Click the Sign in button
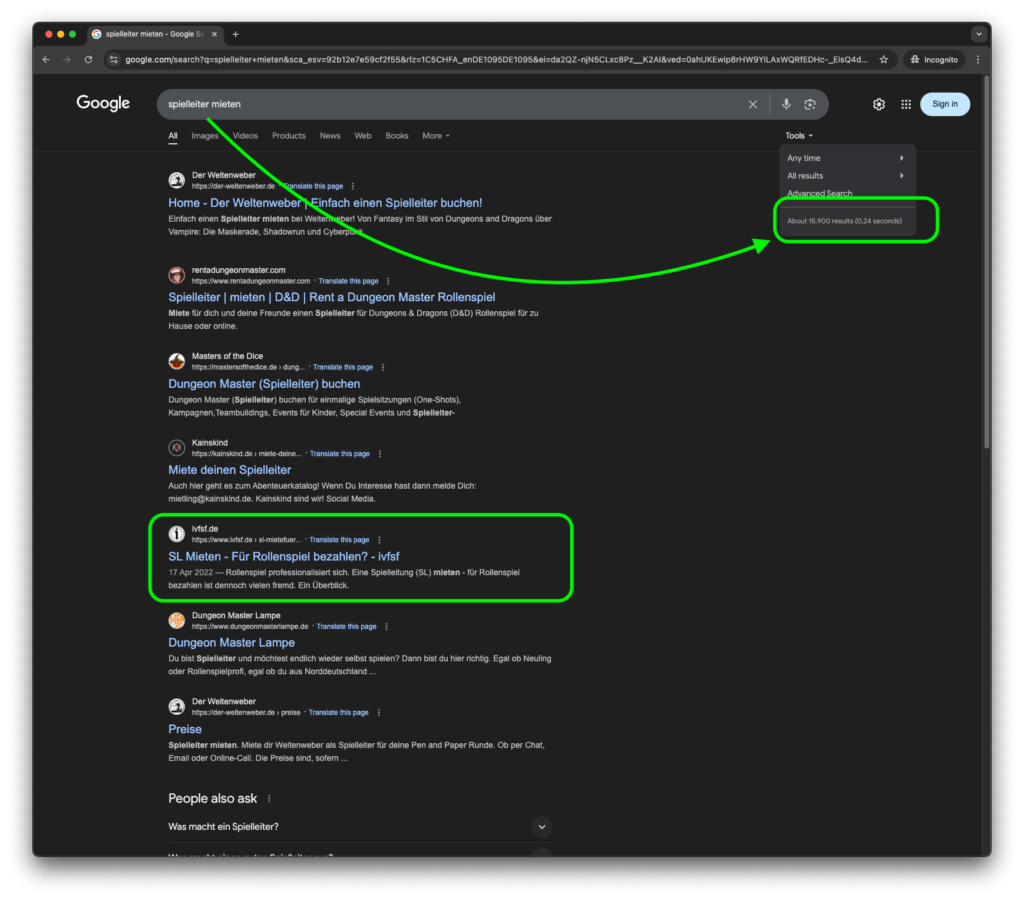This screenshot has width=1024, height=900. coord(944,104)
